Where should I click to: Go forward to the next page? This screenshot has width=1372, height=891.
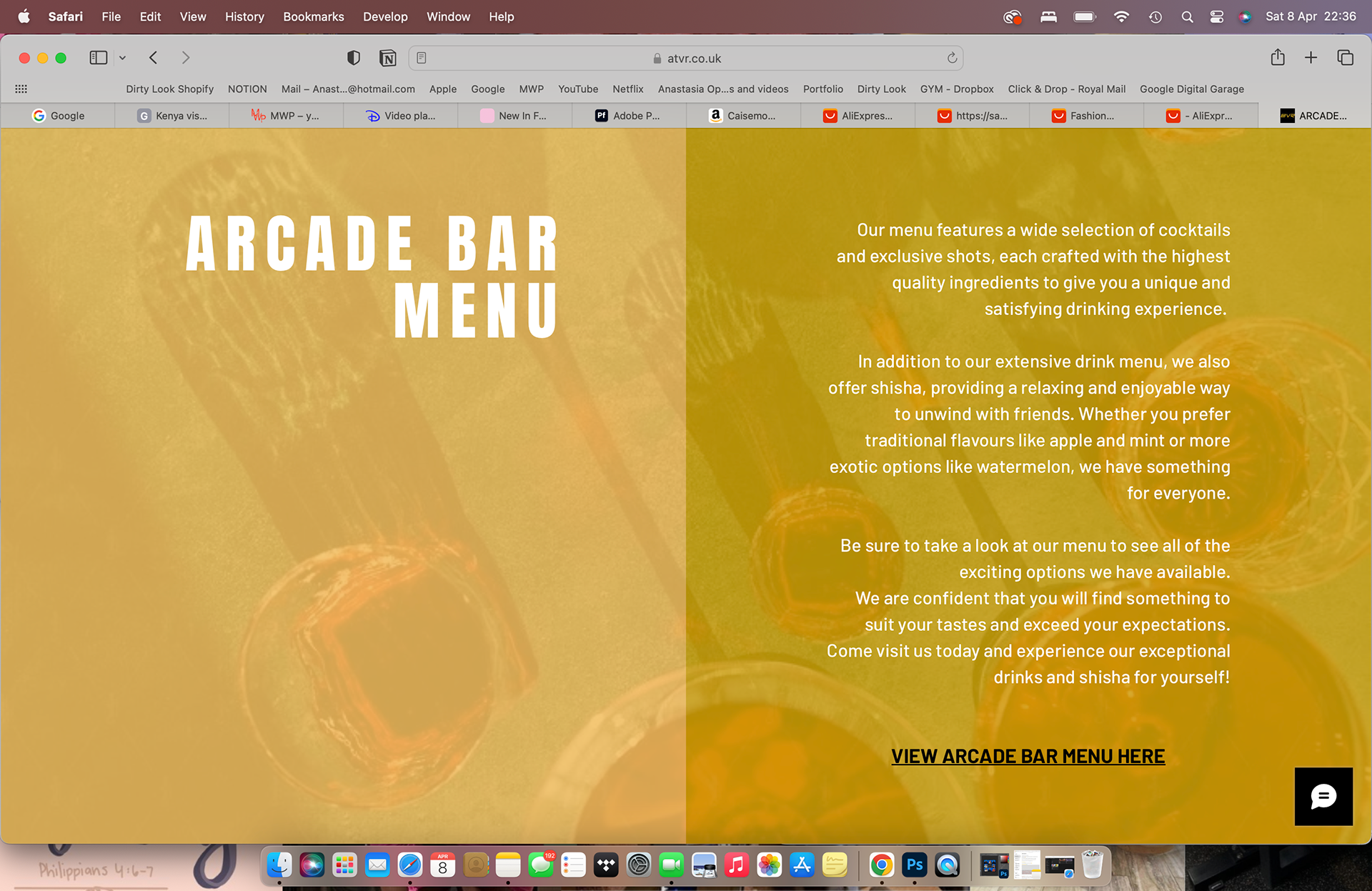[186, 58]
